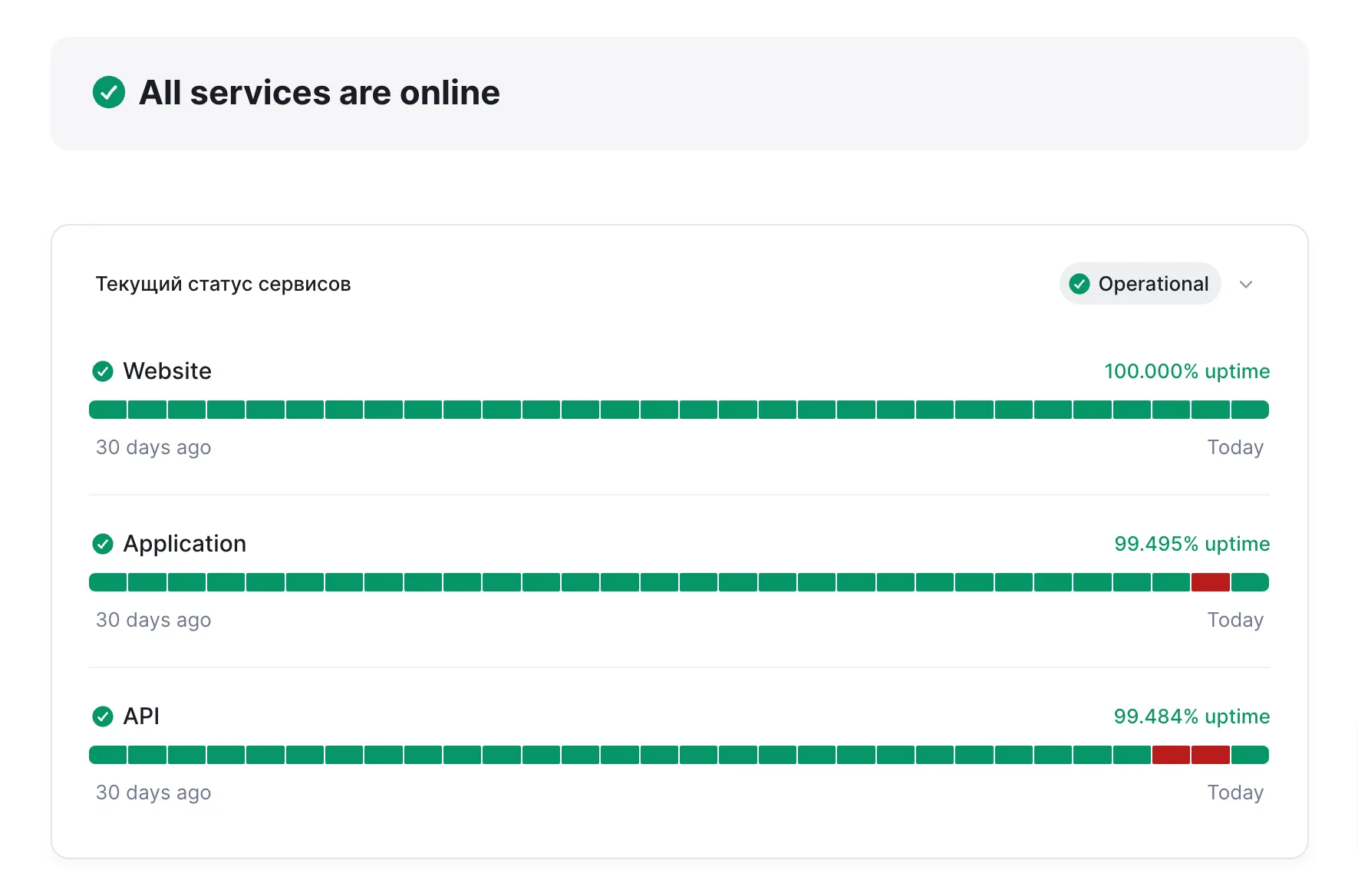Expand the services group chevron
1358x896 pixels.
pyautogui.click(x=1246, y=285)
